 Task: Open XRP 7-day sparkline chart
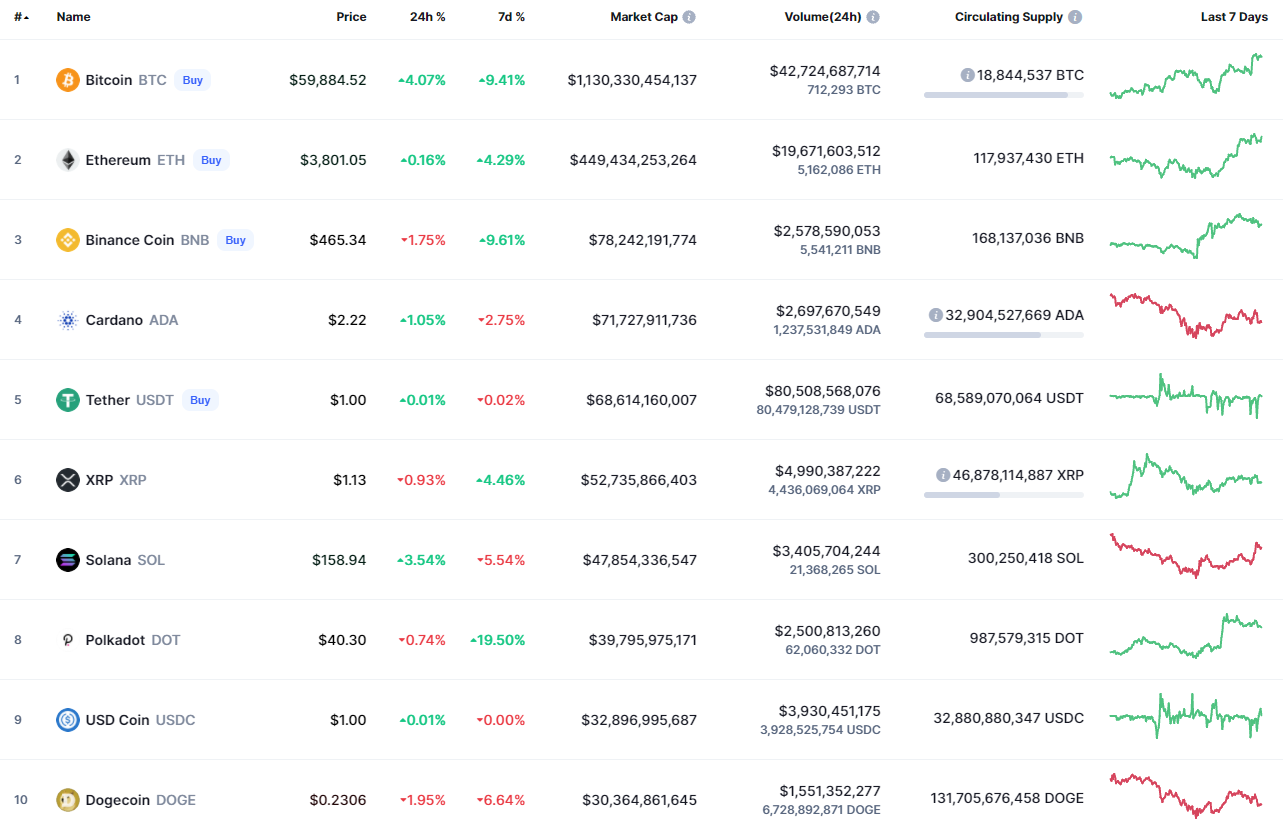pos(1186,476)
